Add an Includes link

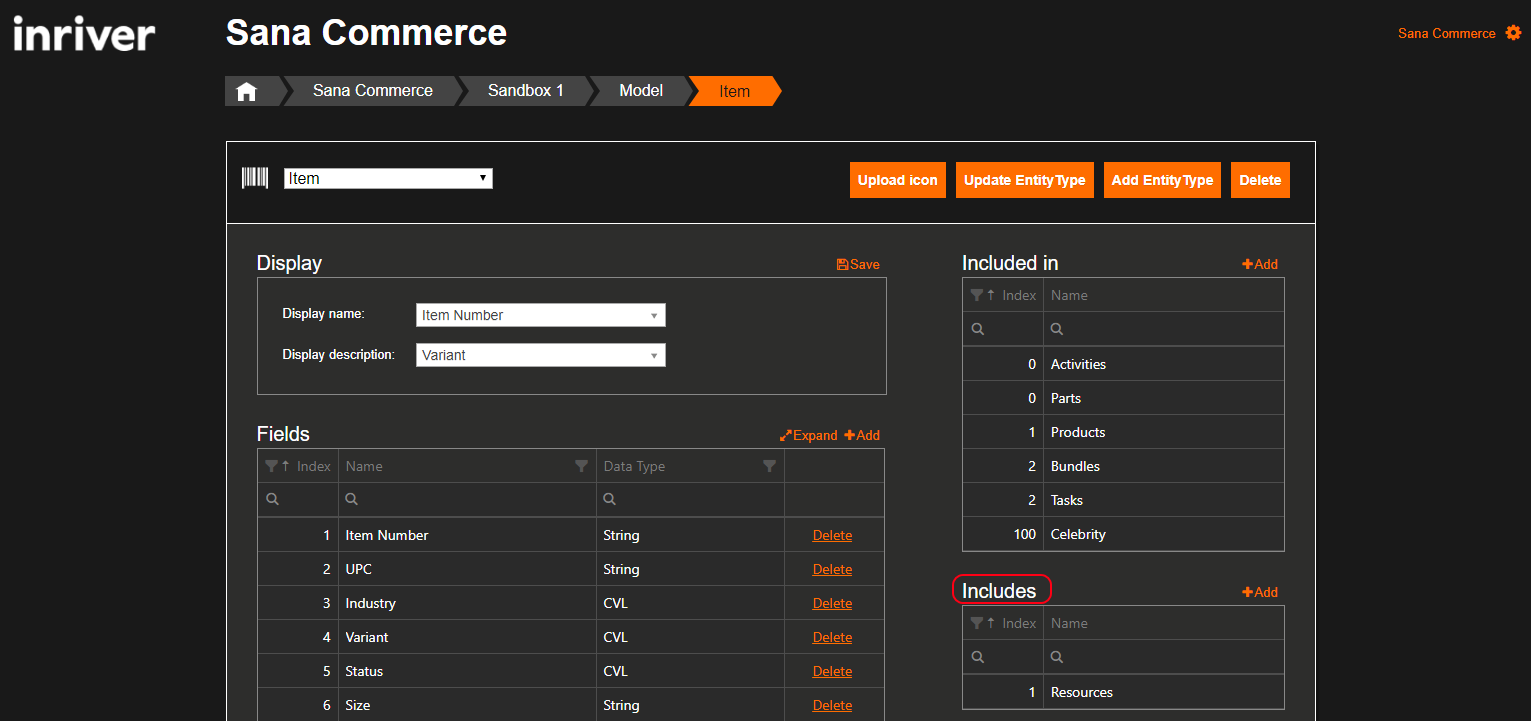1260,592
